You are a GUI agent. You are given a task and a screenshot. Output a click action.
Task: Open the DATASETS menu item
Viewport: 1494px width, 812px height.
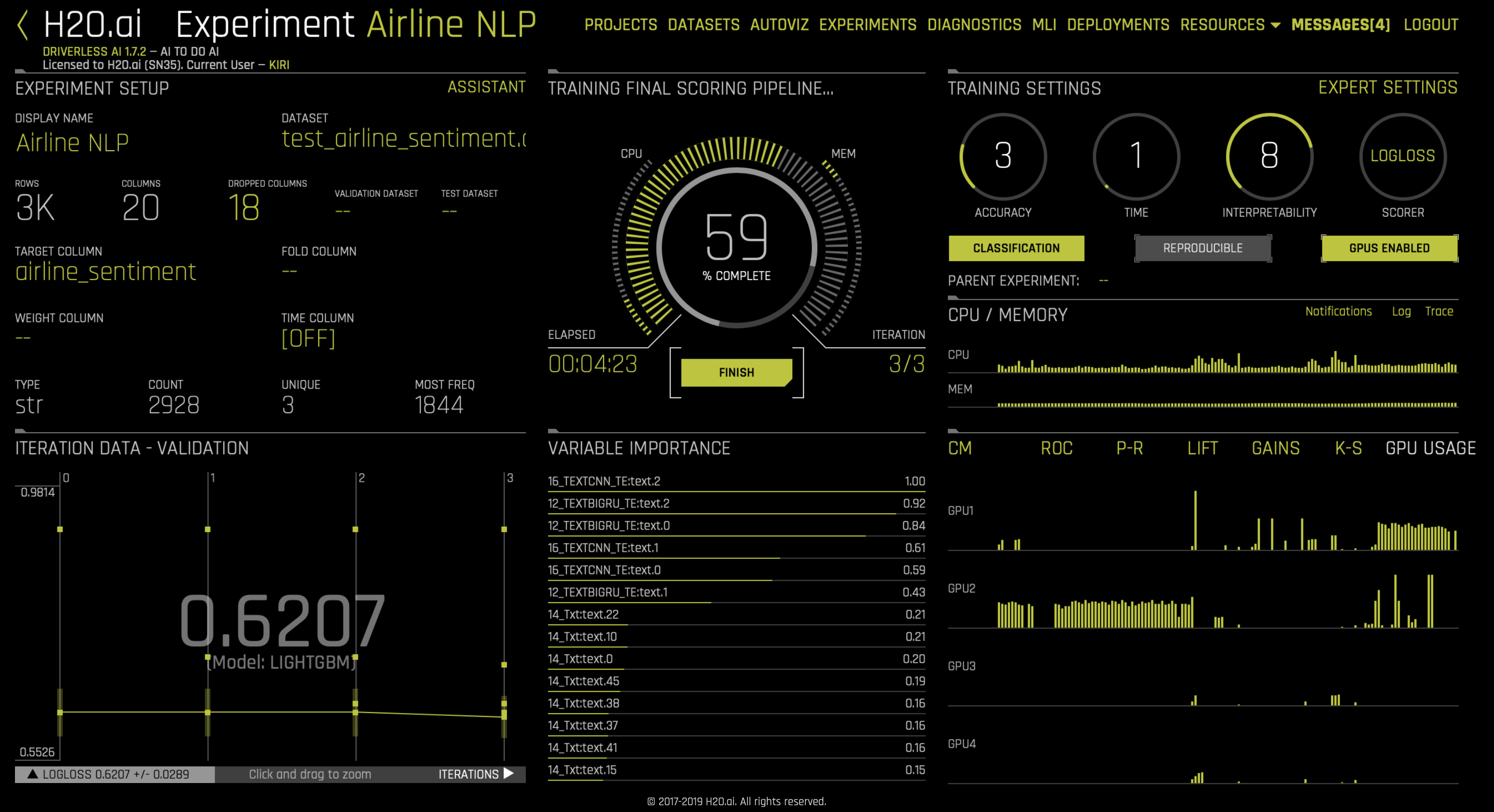pyautogui.click(x=704, y=25)
